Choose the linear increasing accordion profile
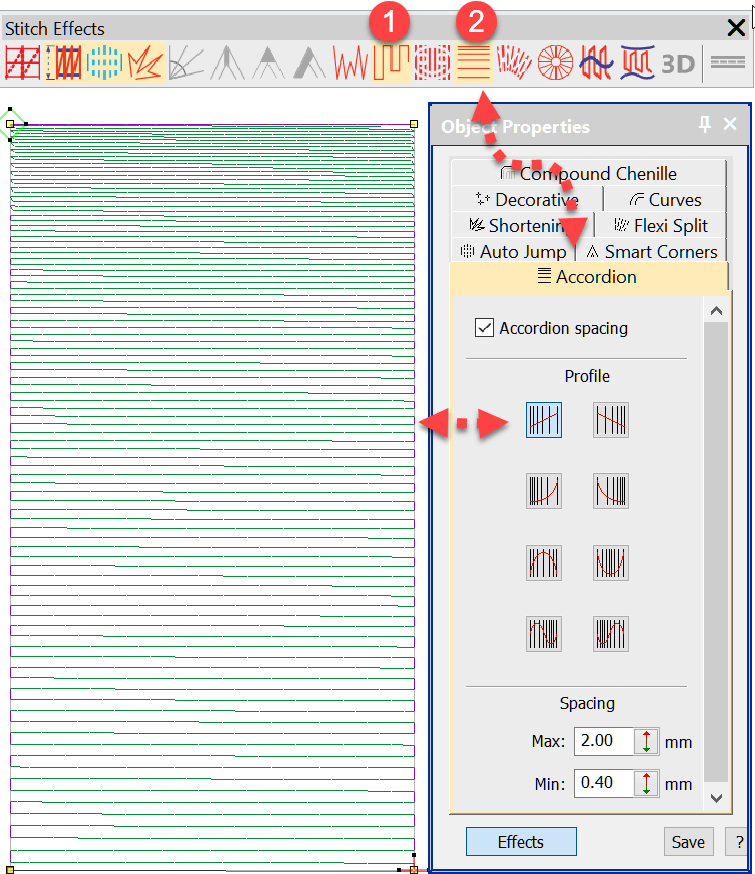755x874 pixels. [x=544, y=420]
